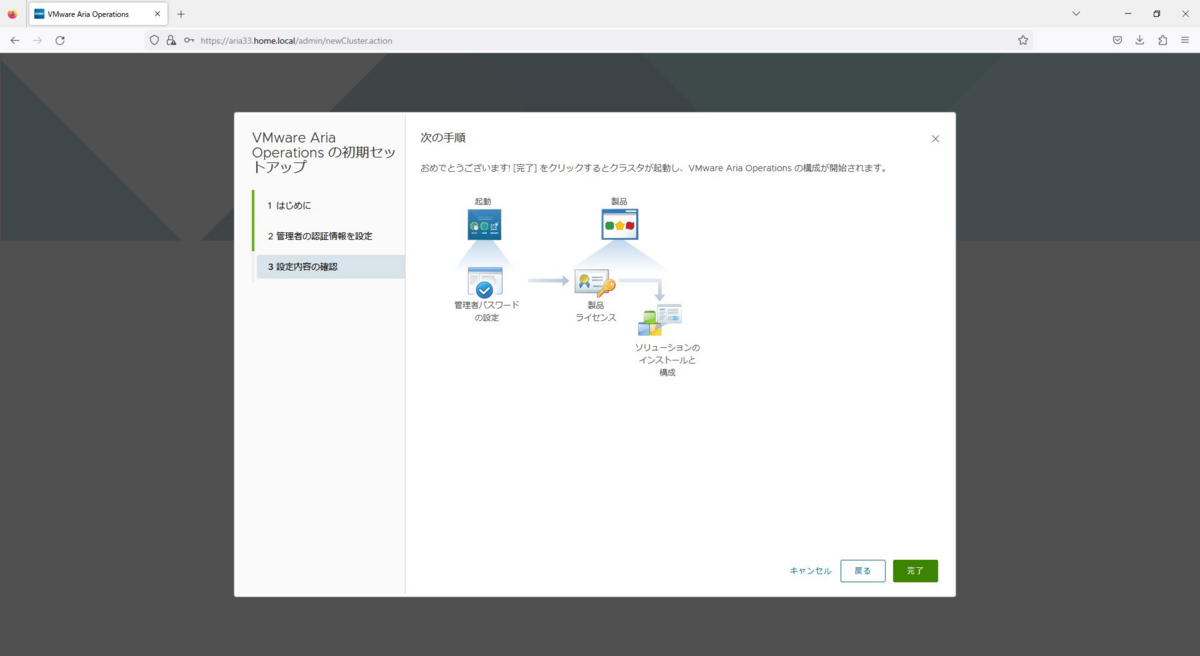Screen dimensions: 1200x656
Task: Click the VMware Aria Operations wizard title
Action: 323,152
